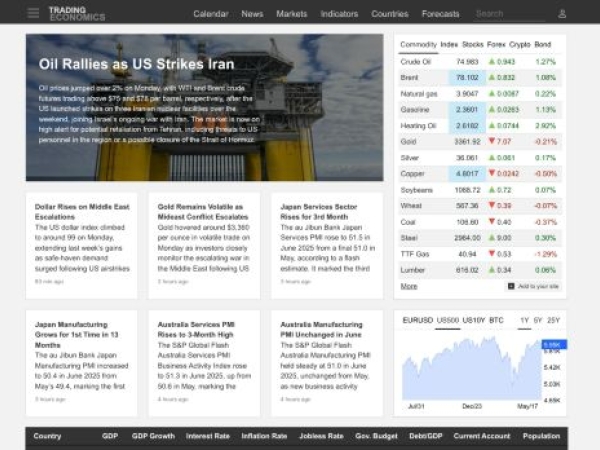Click the Inflation Rate column header
600x450 pixels.
264,436
